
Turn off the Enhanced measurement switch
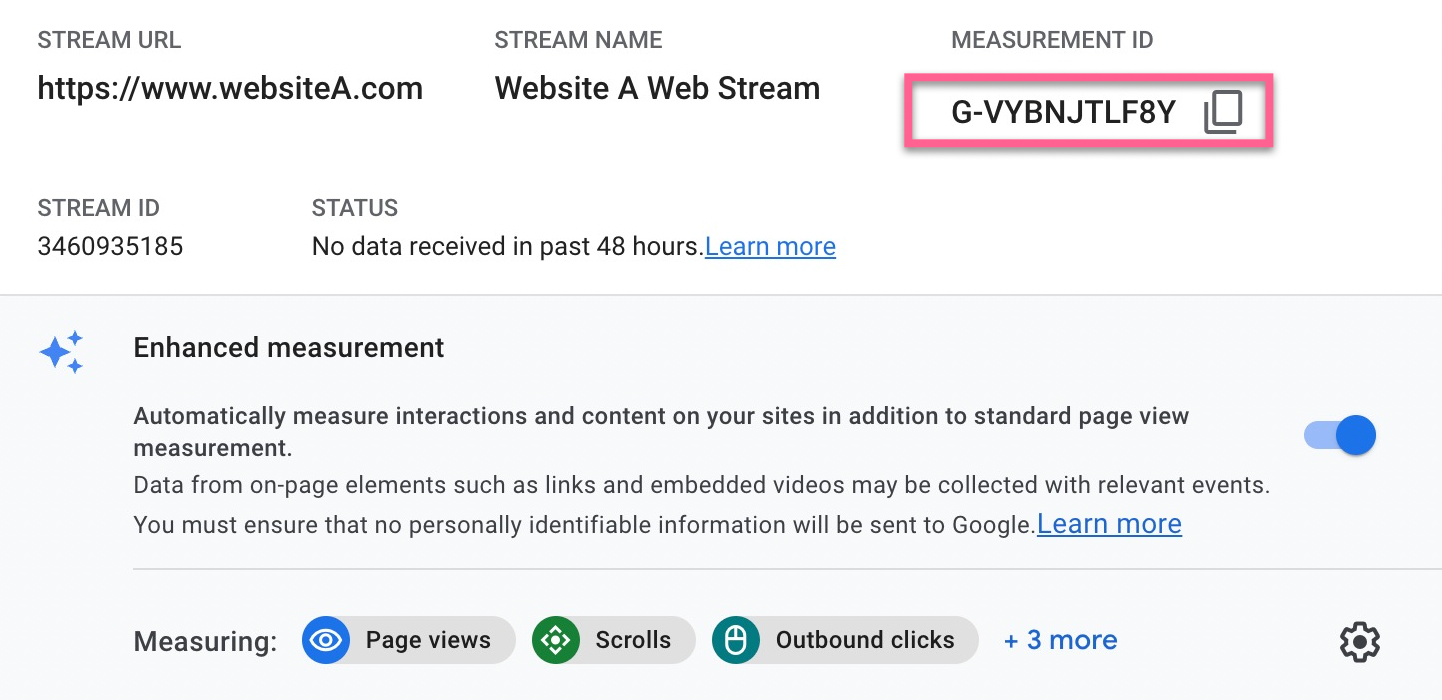(x=1340, y=436)
